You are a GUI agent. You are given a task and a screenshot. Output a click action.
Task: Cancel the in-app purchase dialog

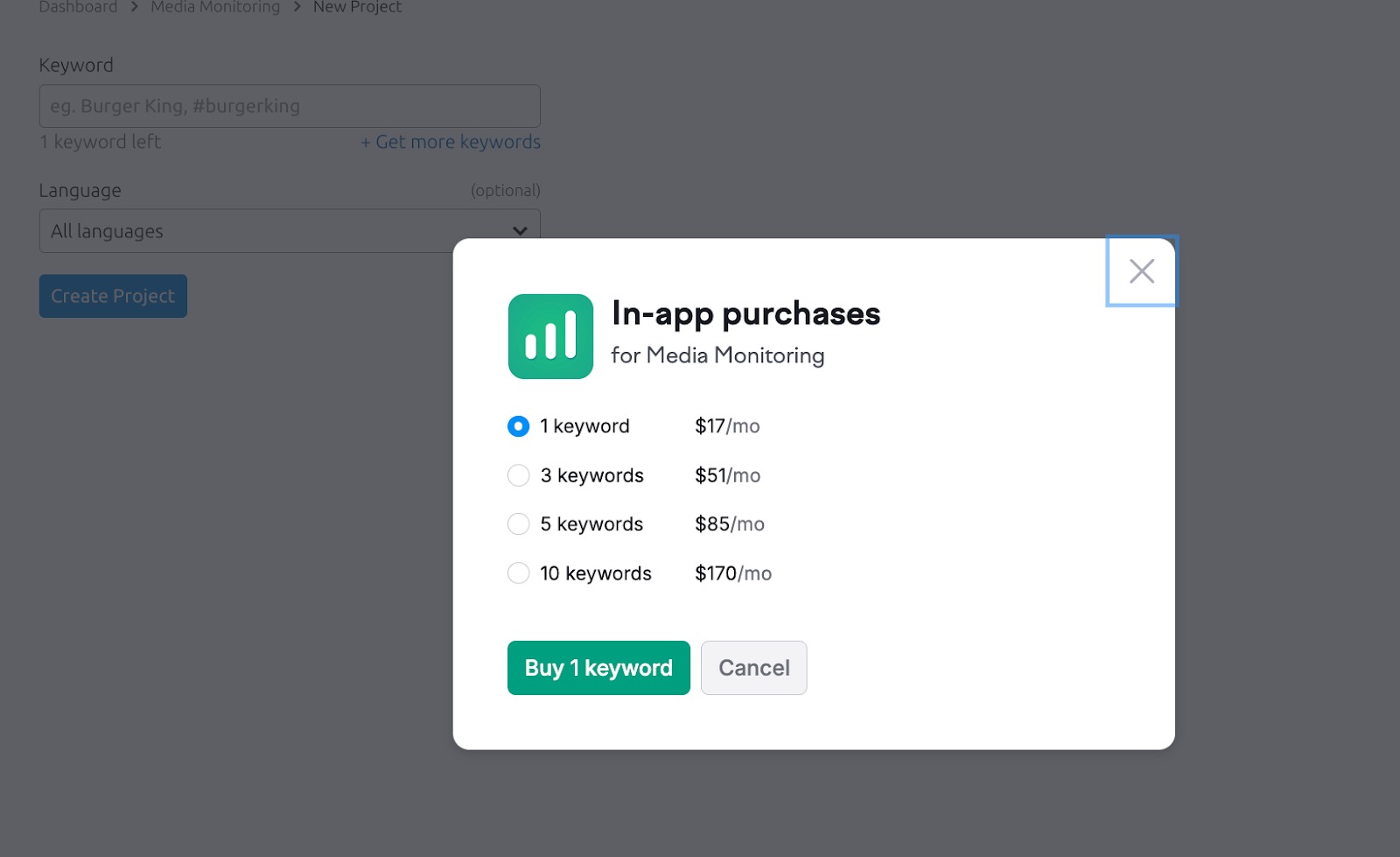click(x=753, y=668)
